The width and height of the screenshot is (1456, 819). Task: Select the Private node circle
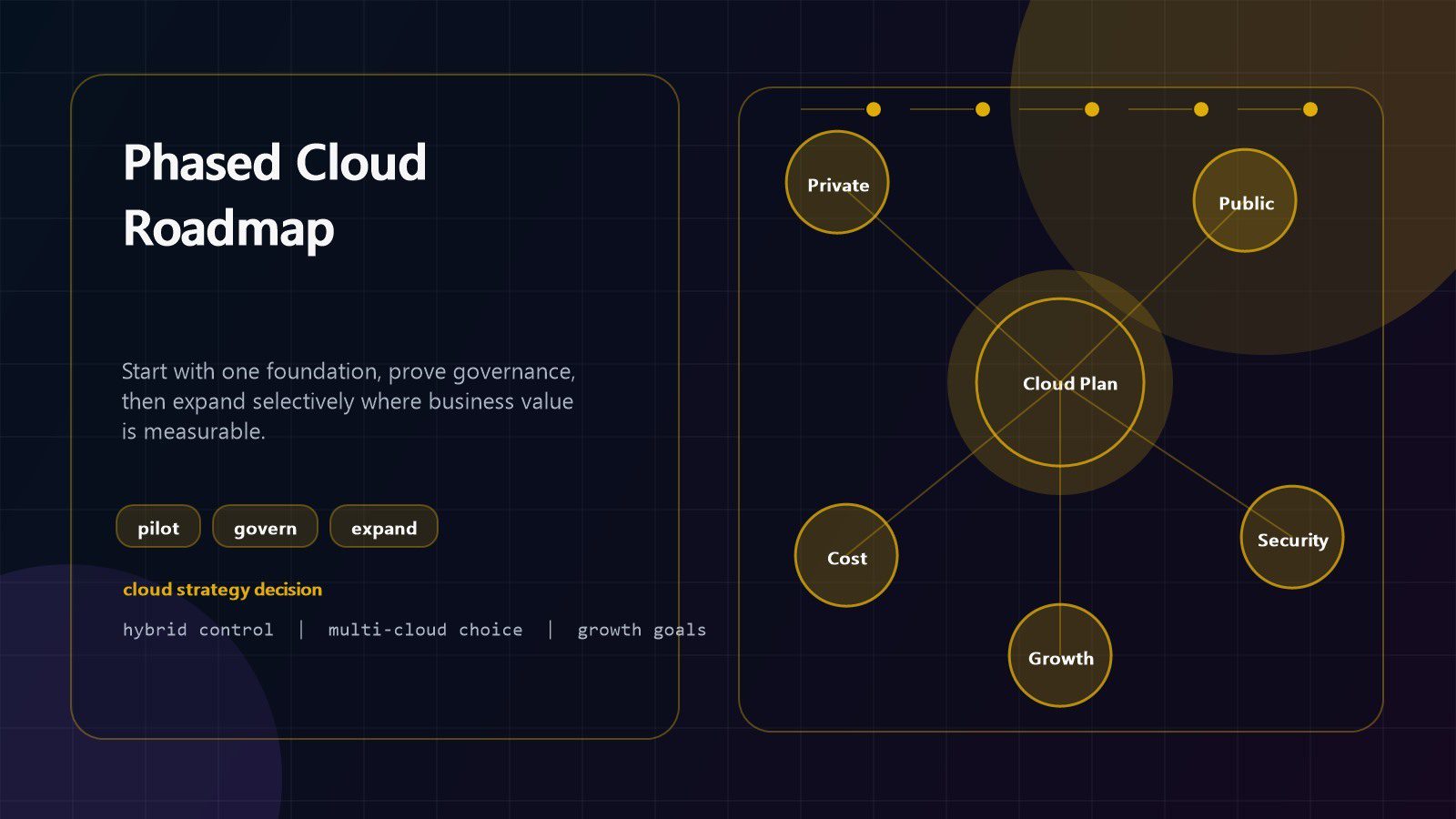point(837,183)
